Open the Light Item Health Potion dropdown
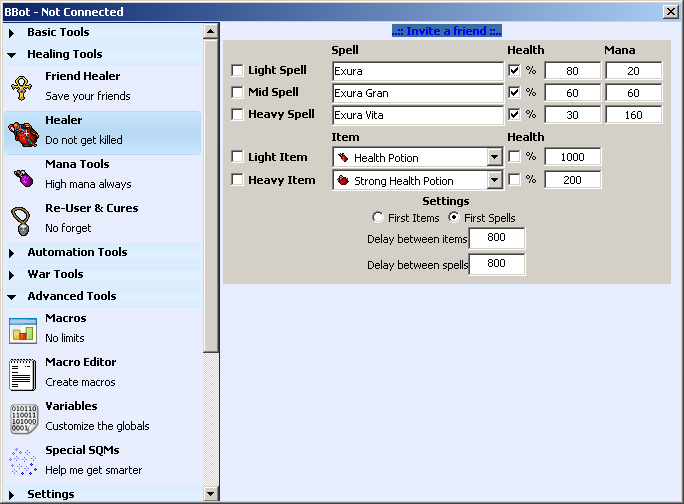This screenshot has height=504, width=684. [494, 157]
